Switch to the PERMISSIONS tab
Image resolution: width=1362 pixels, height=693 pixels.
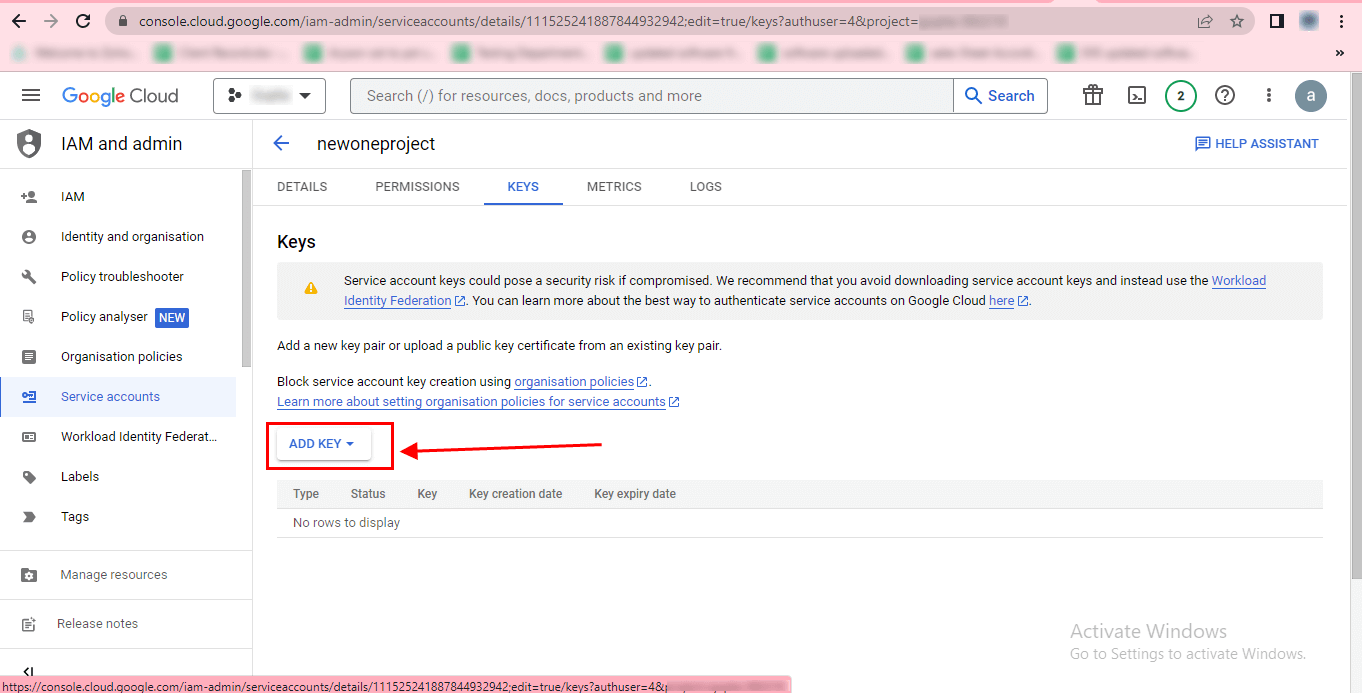(417, 187)
